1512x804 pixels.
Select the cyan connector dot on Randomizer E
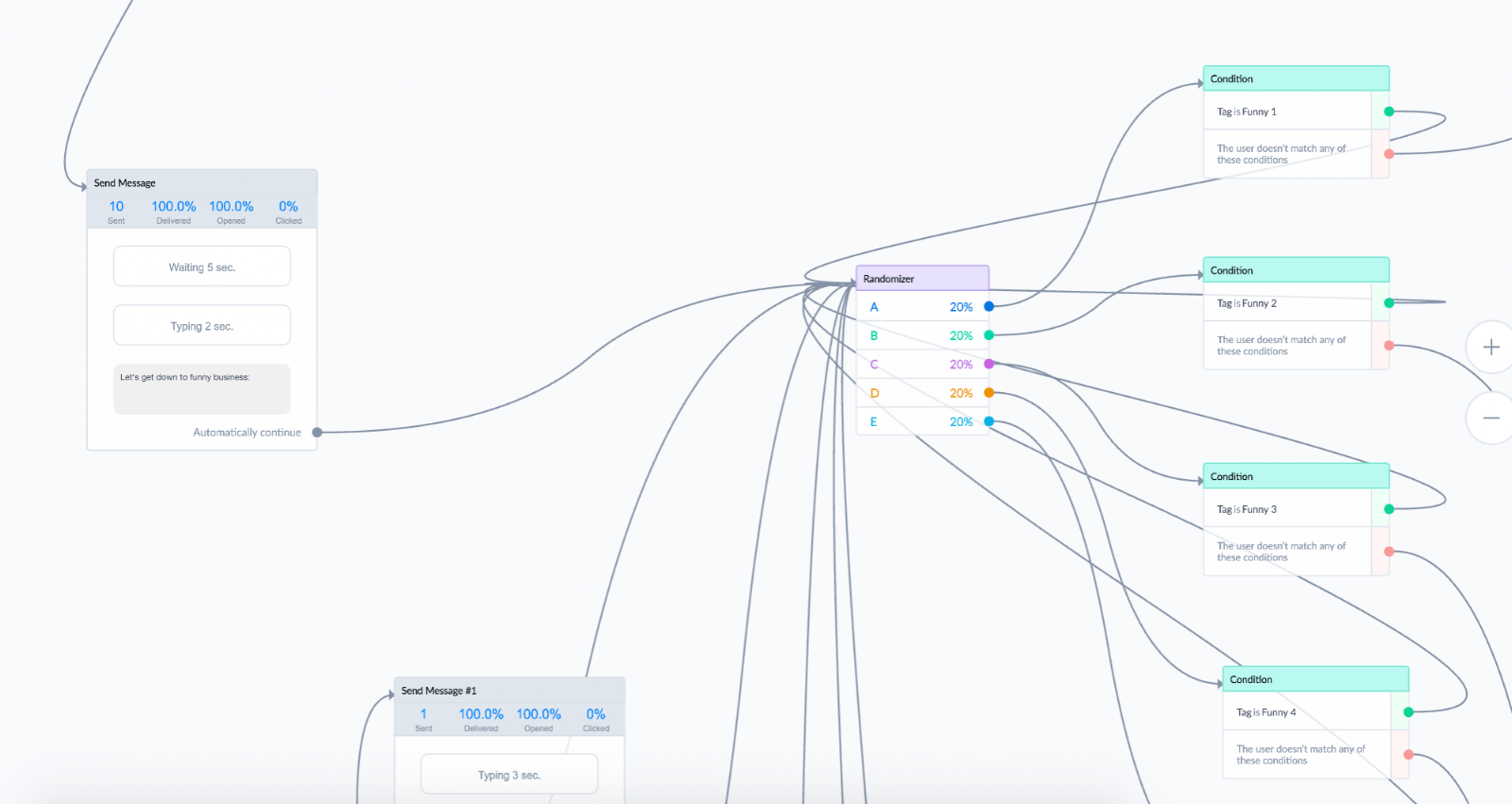tap(988, 421)
